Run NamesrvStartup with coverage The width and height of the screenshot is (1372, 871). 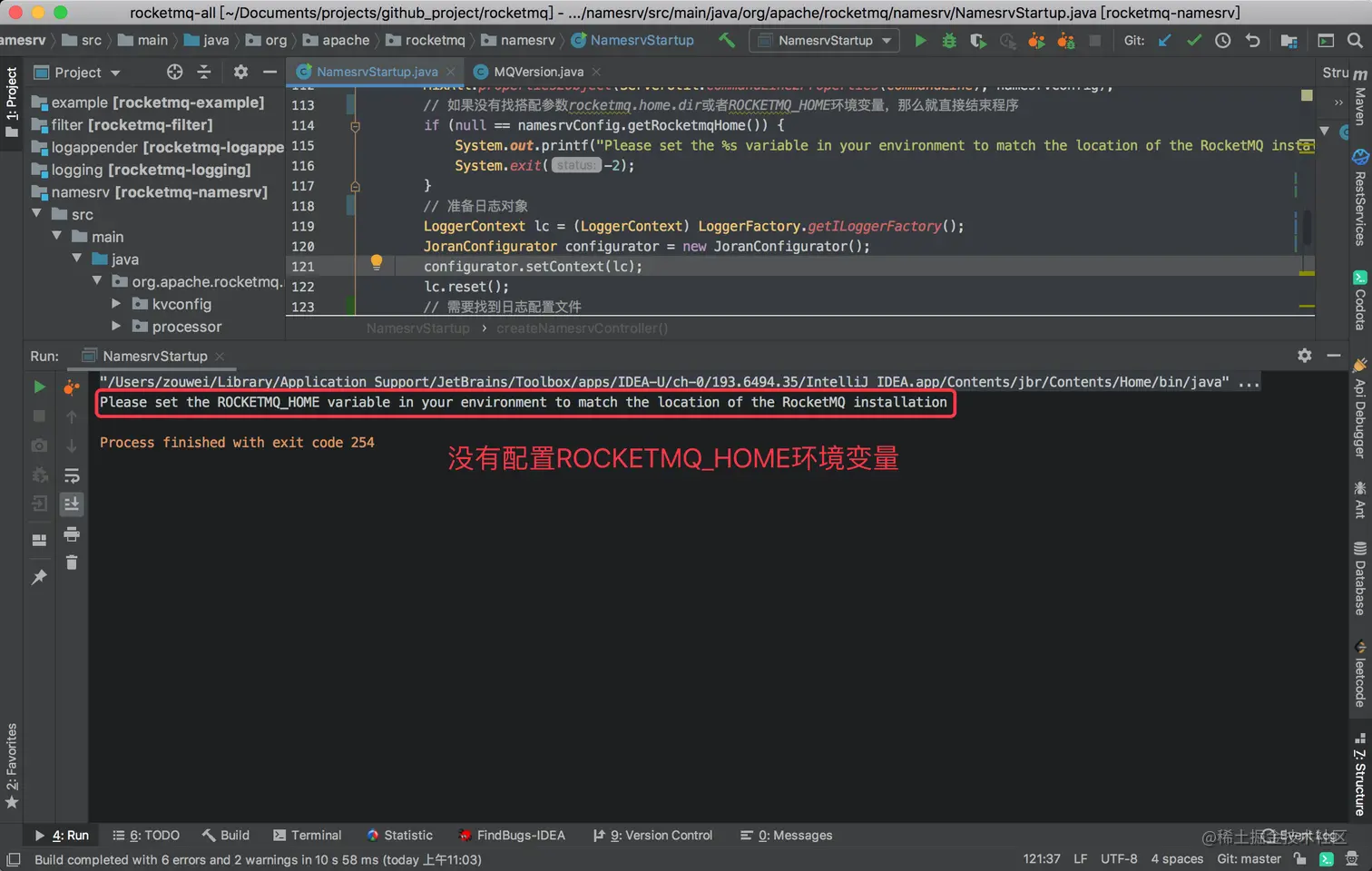pos(978,40)
